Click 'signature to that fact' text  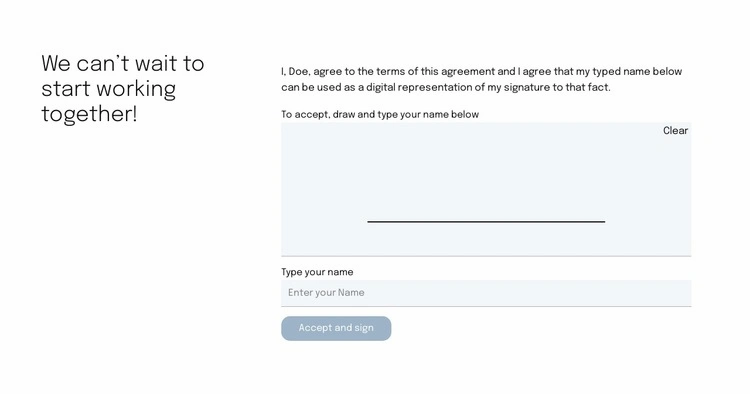coord(557,88)
